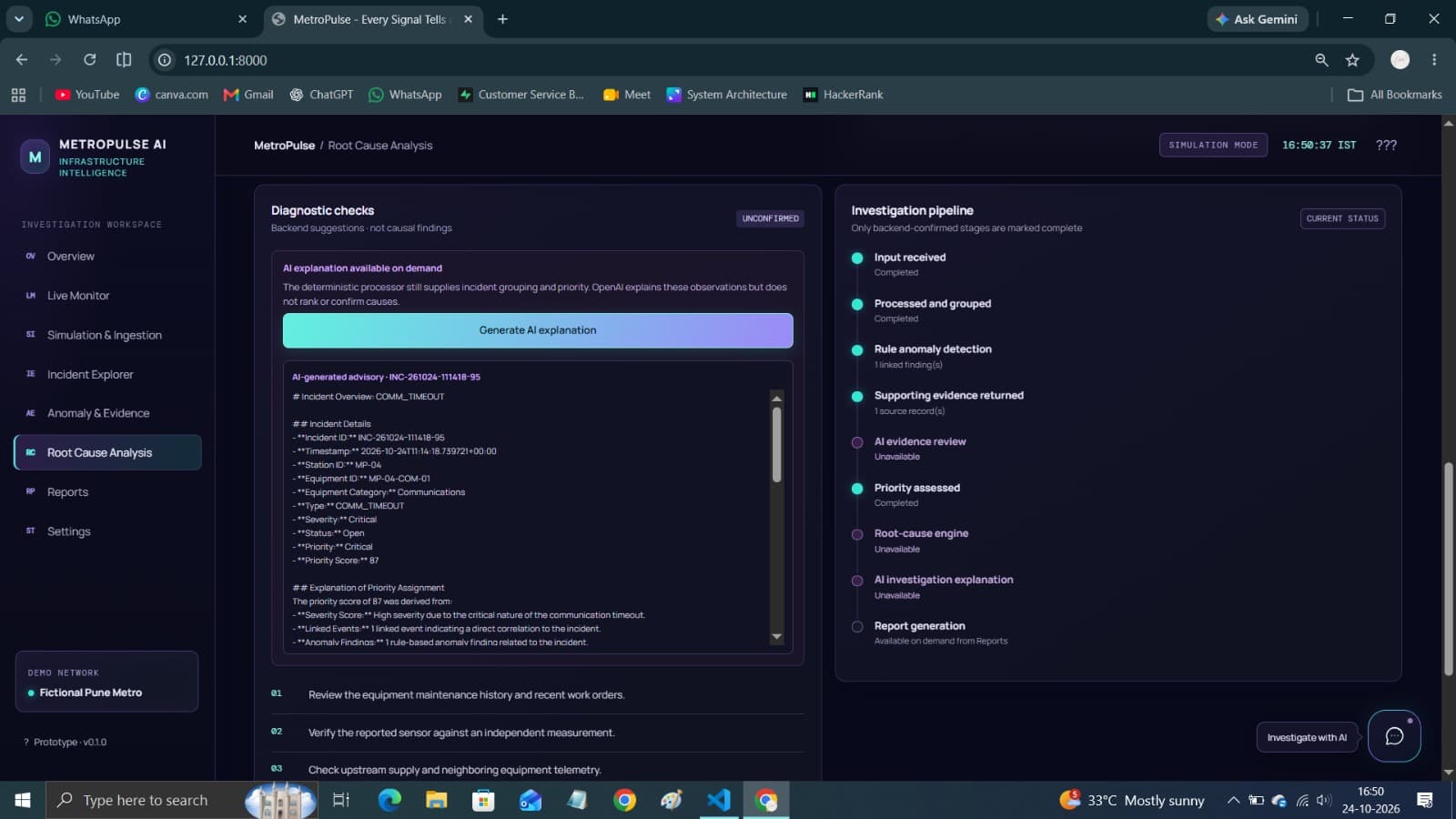Image resolution: width=1456 pixels, height=819 pixels.
Task: Click the page vertical scrollbar thumb
Action: pyautogui.click(x=1448, y=569)
